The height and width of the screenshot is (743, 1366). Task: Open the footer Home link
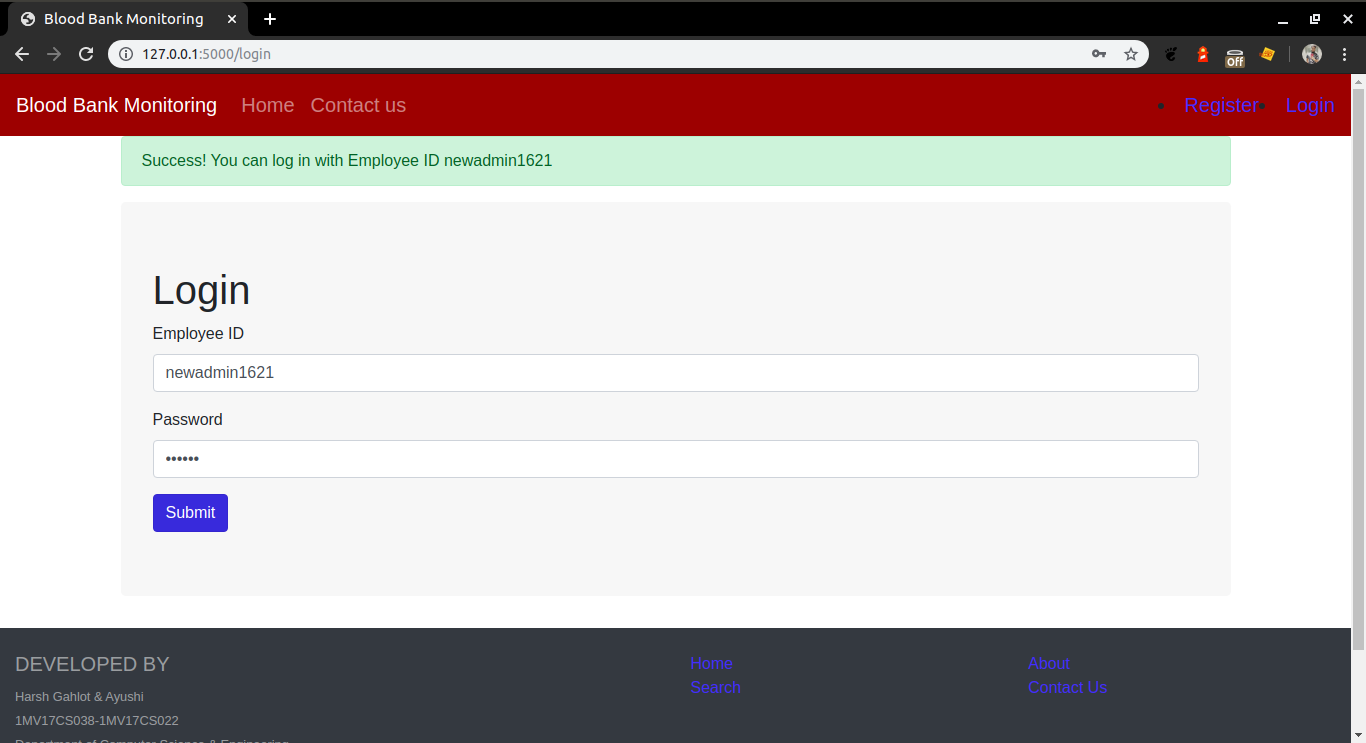[711, 664]
